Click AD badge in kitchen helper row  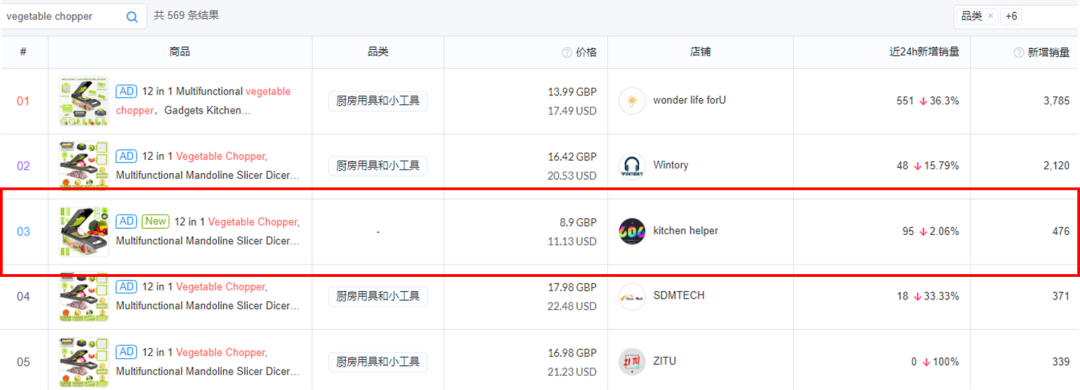click(x=126, y=221)
